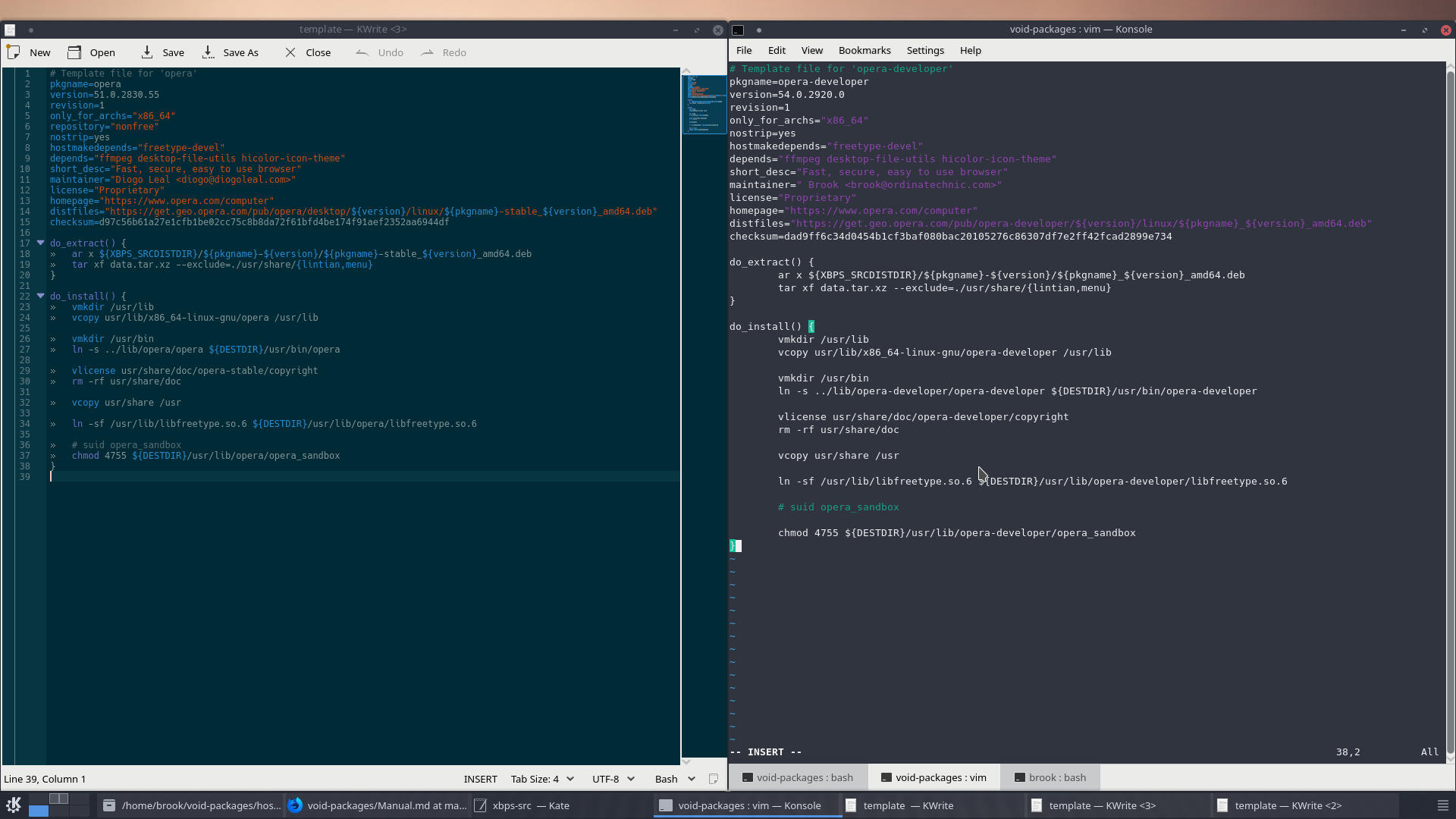Switch to template — KWrite taskbar entry
1456x819 pixels.
934,805
